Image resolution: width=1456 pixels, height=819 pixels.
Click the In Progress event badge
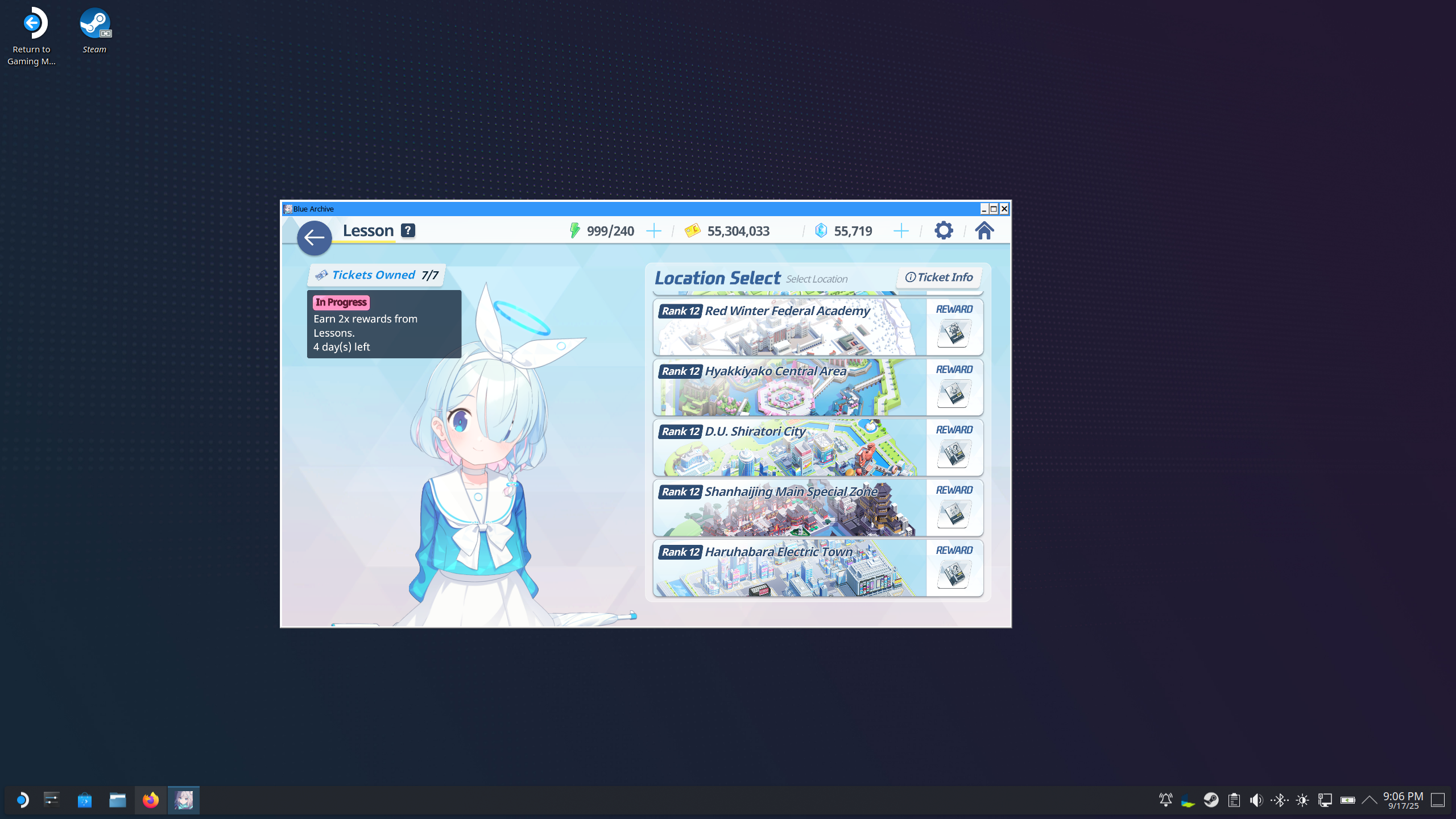341,303
